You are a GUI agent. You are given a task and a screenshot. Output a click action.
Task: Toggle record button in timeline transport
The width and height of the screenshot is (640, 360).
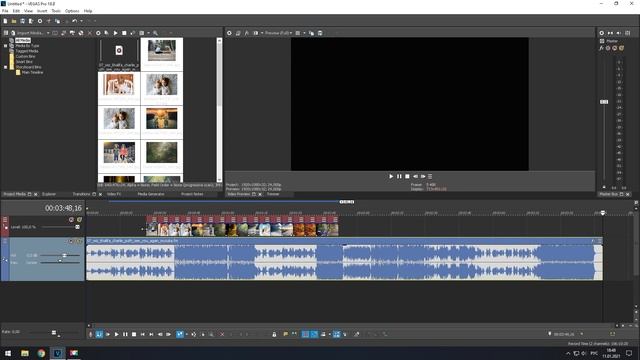(x=91, y=334)
